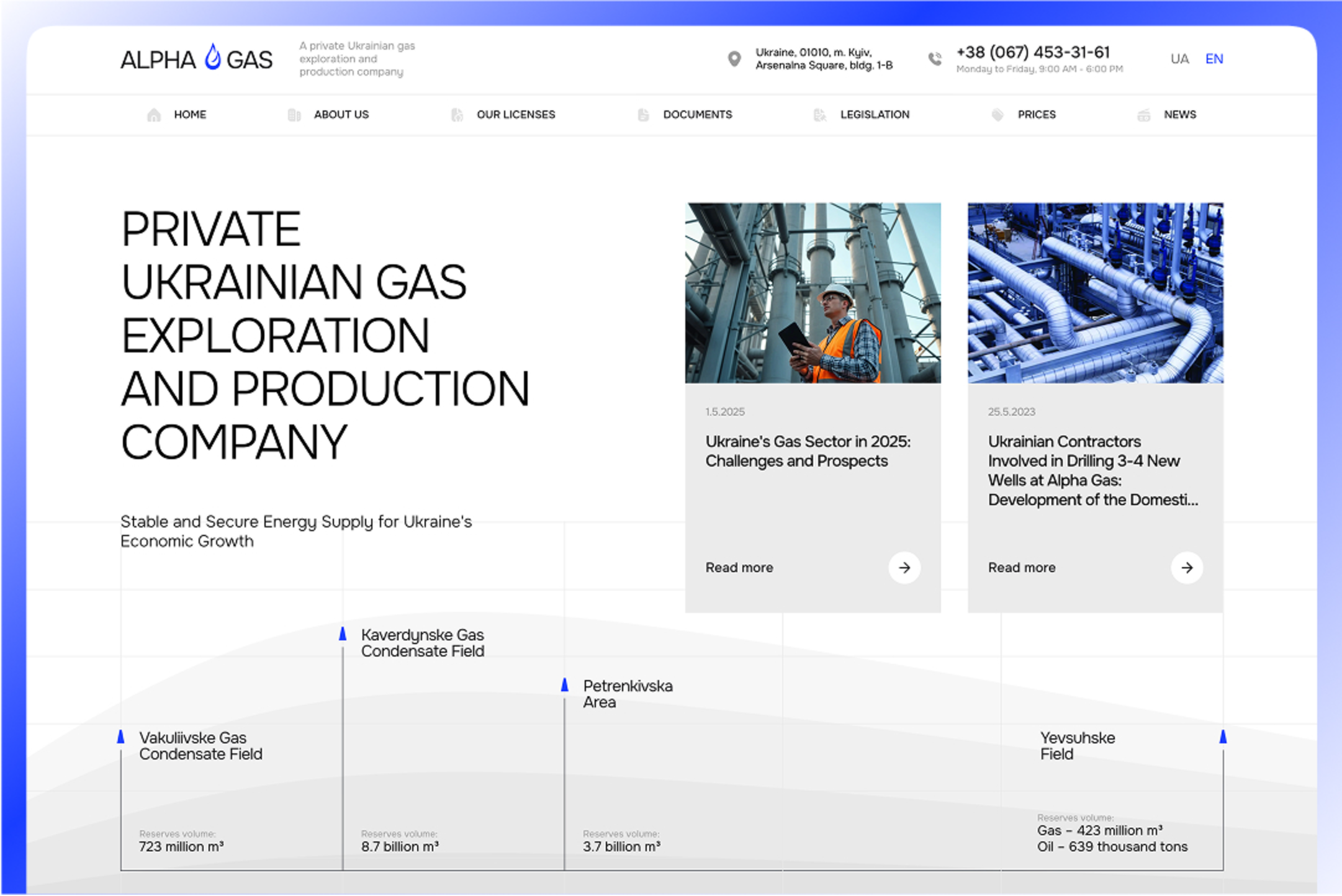Screen dimensions: 1342x896
Task: Click the arrow icon on the contractors article card
Action: (x=1187, y=568)
